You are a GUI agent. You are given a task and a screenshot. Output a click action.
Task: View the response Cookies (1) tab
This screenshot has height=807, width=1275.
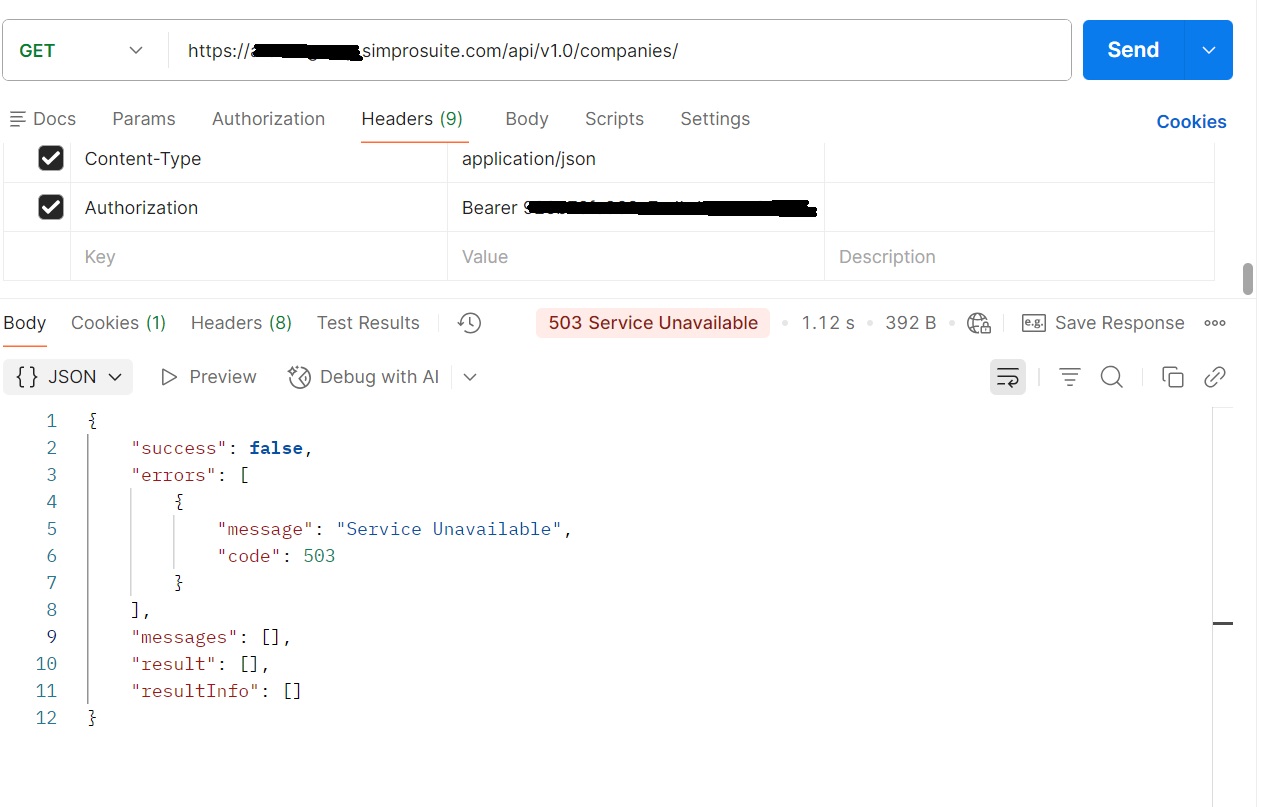(118, 323)
